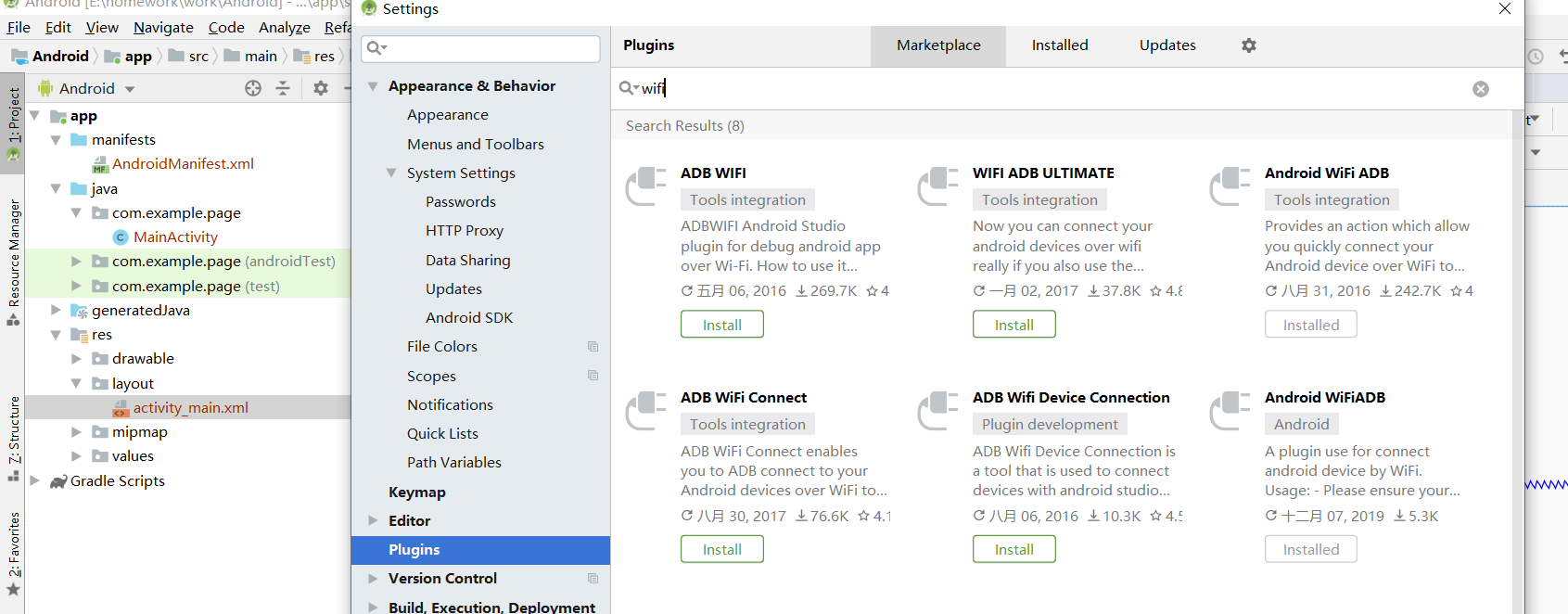Select Plugins in settings list
Image resolution: width=1568 pixels, height=614 pixels.
point(480,550)
